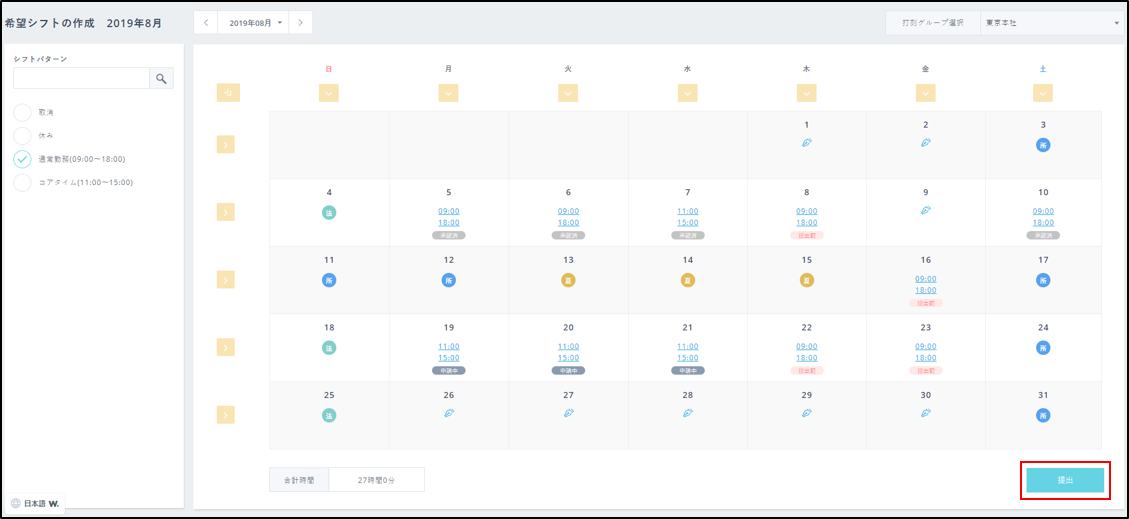
Task: Click the green 法 badge on August 4
Action: click(329, 212)
